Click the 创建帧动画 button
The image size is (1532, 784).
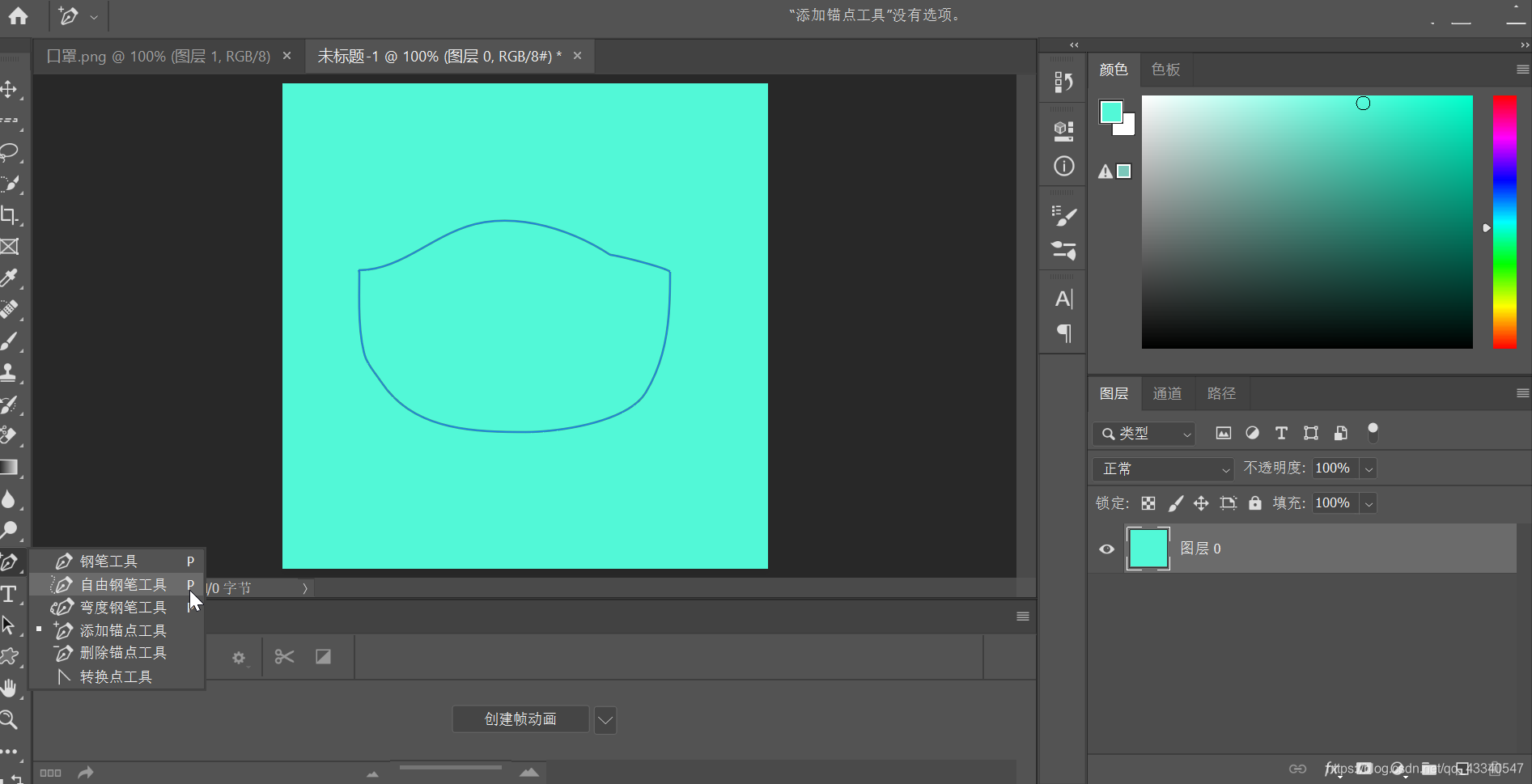pos(520,719)
